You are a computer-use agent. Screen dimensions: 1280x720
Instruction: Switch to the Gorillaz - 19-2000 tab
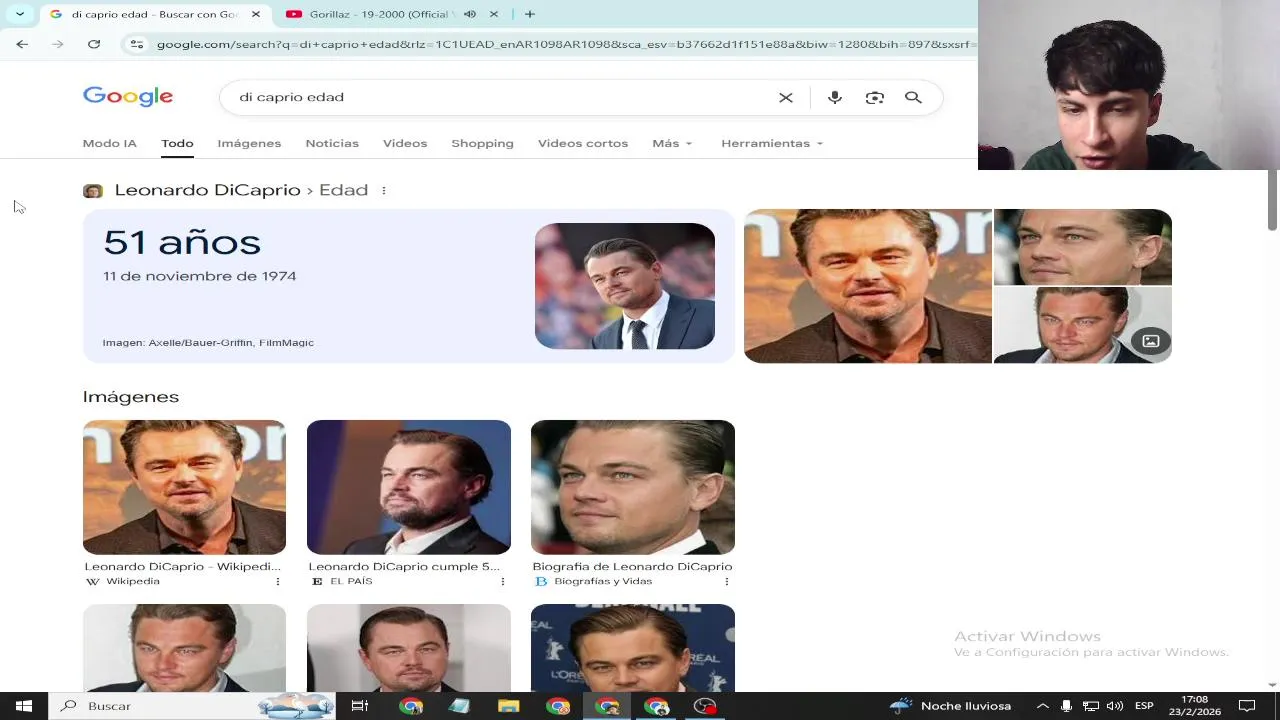click(x=393, y=14)
